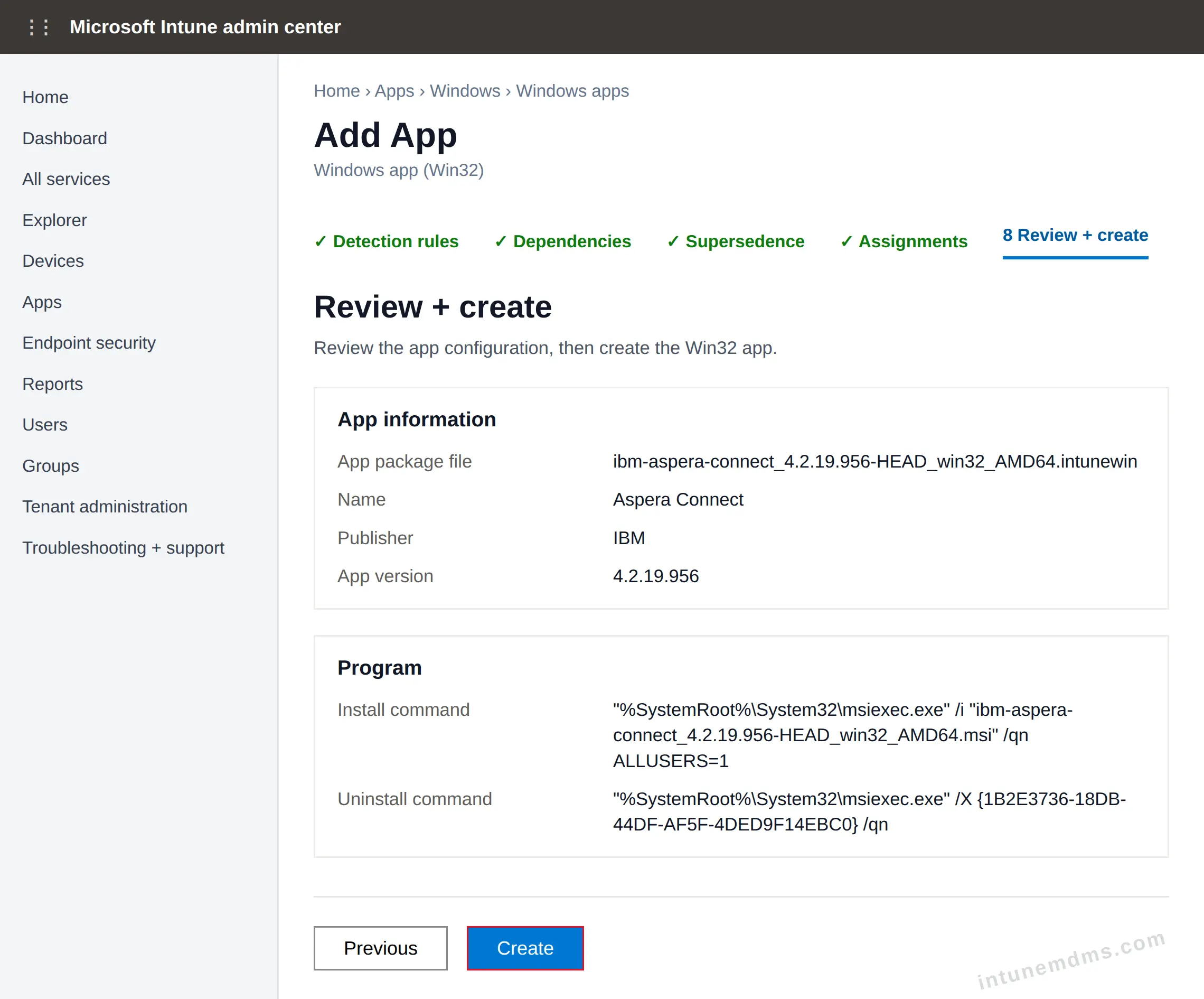
Task: Open Reports from the sidebar
Action: pos(53,384)
